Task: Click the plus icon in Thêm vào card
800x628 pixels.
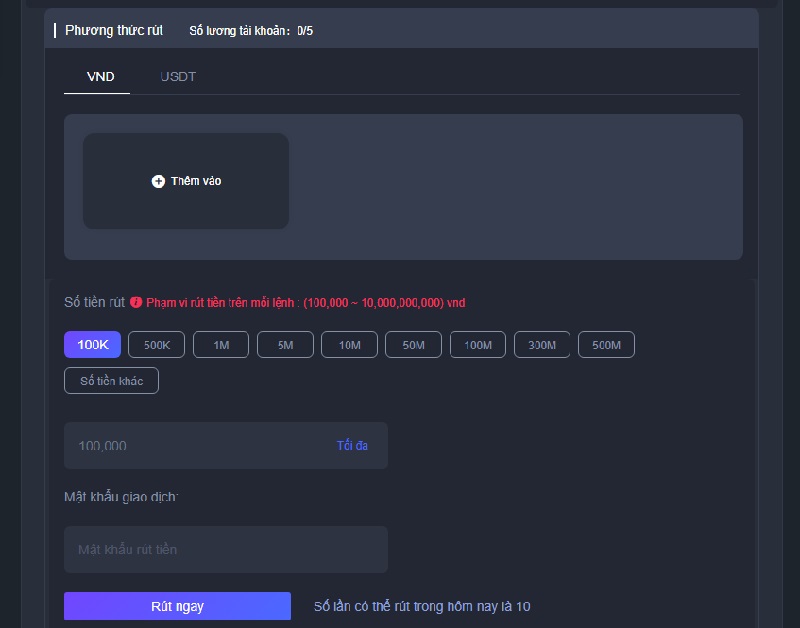Action: 158,181
